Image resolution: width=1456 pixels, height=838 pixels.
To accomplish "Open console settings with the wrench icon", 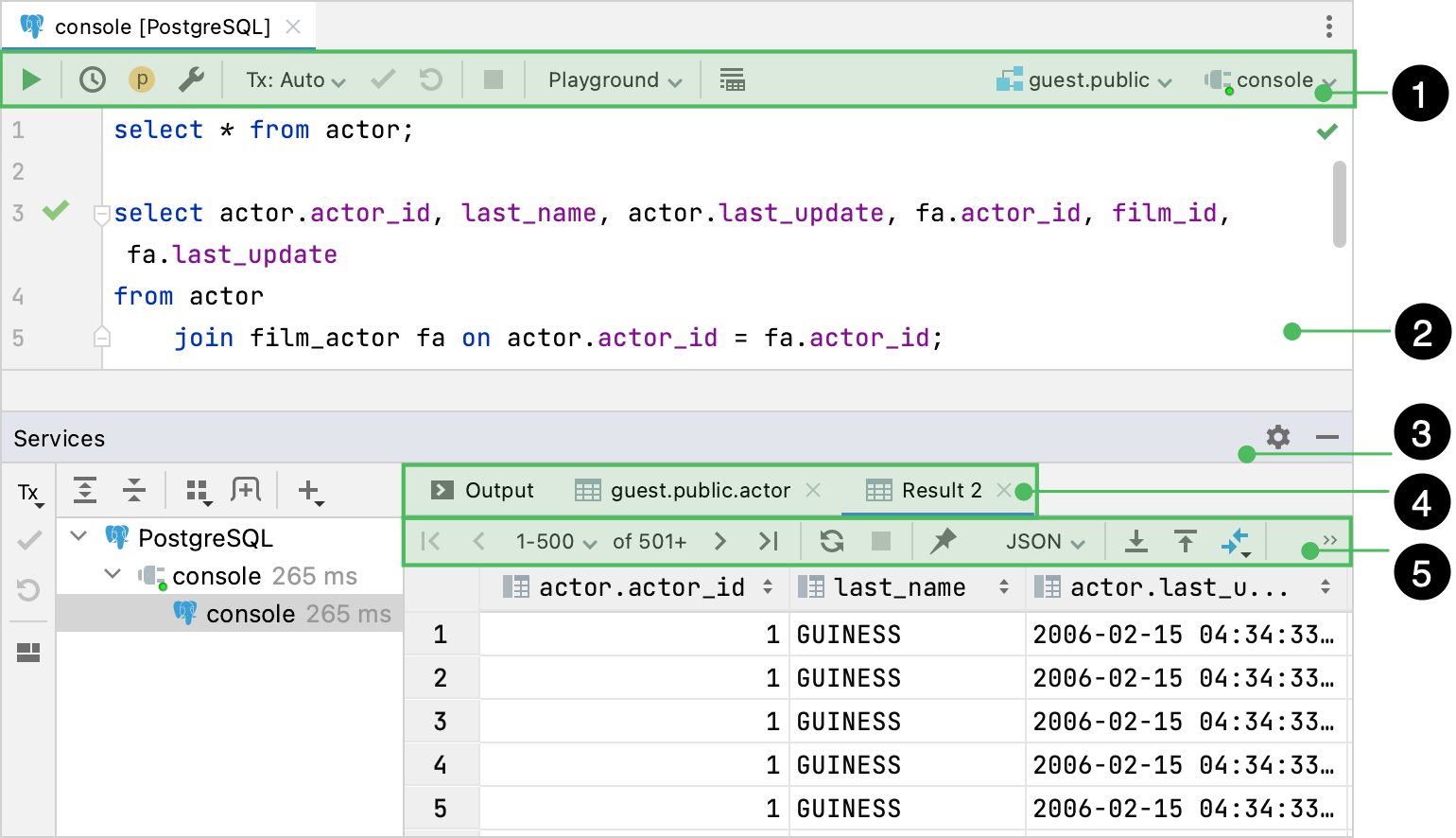I will 193,79.
